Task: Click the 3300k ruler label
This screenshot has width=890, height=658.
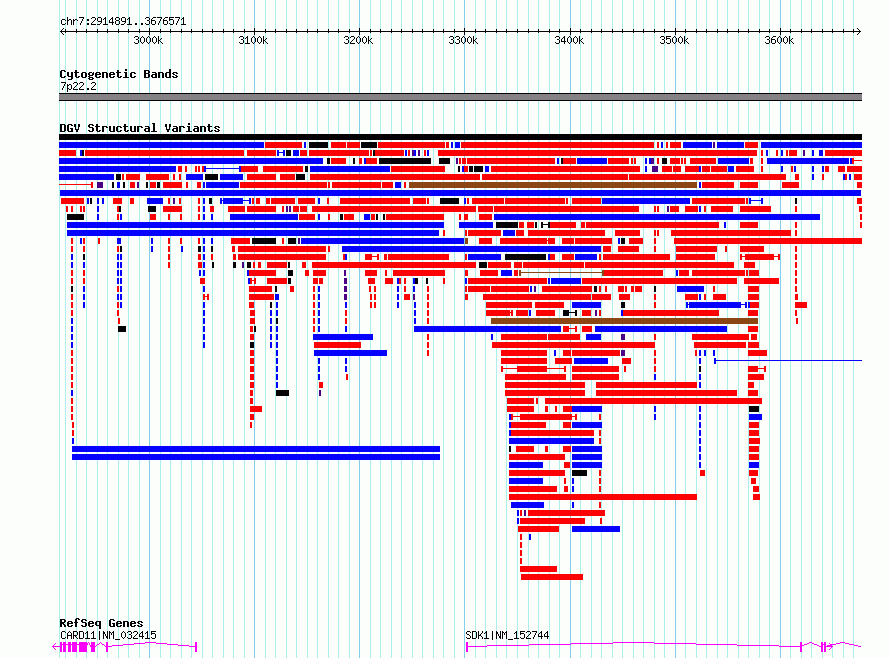Action: [x=463, y=40]
